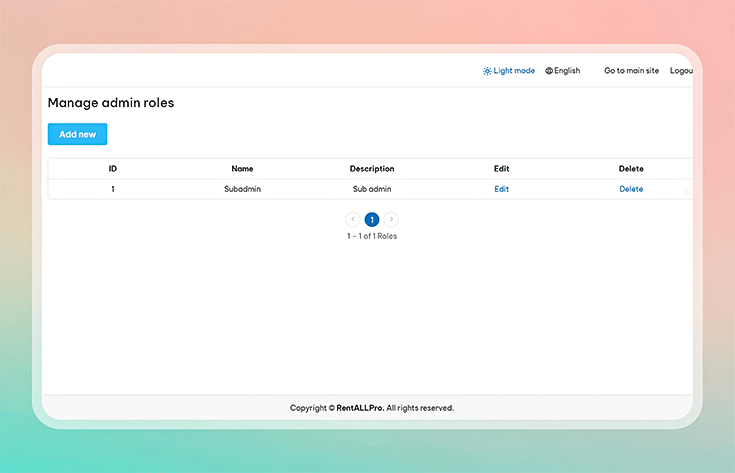The height and width of the screenshot is (473, 735).
Task: Edit the Subadmin role
Action: (501, 189)
